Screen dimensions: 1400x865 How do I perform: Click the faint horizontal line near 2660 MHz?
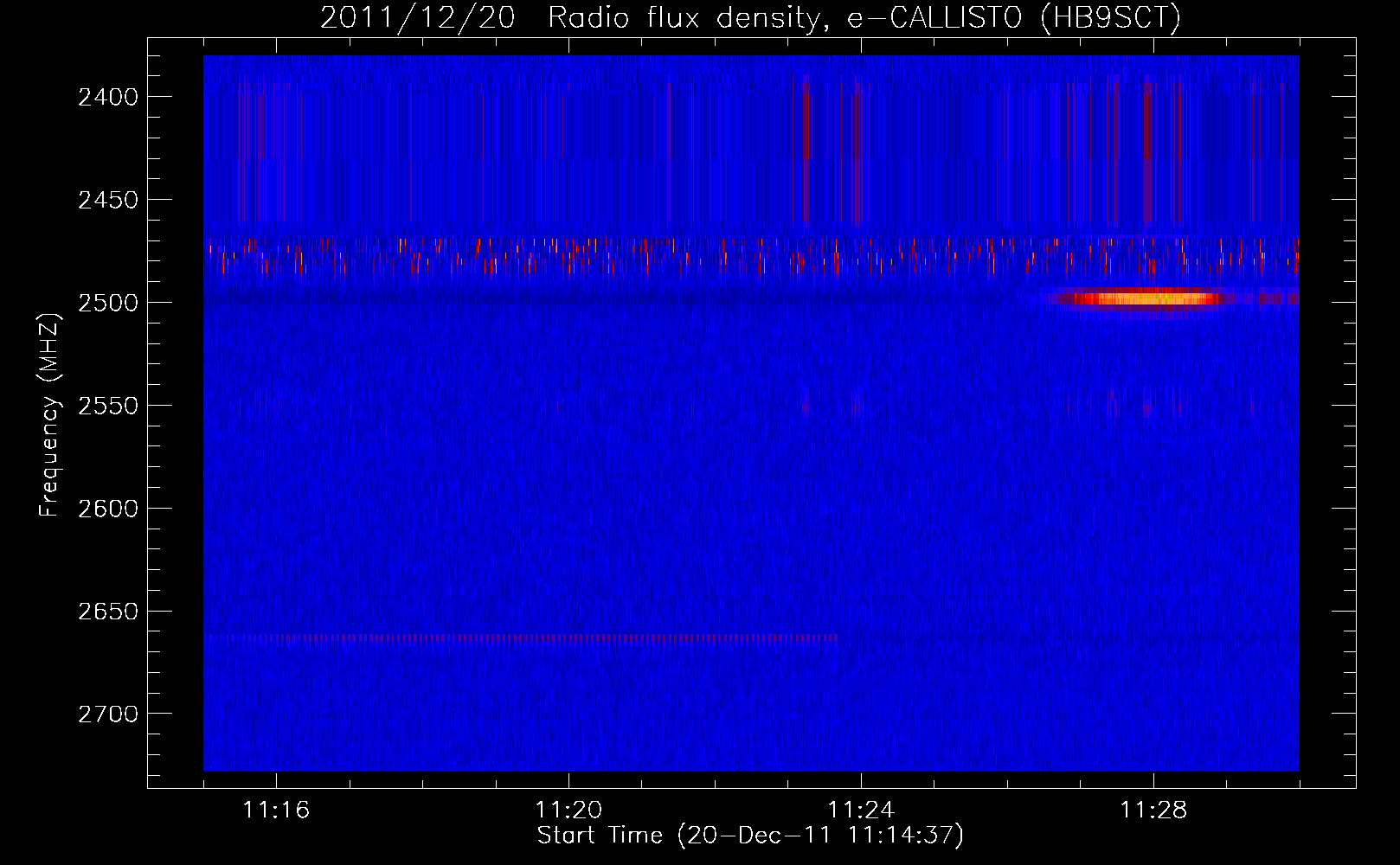522,639
